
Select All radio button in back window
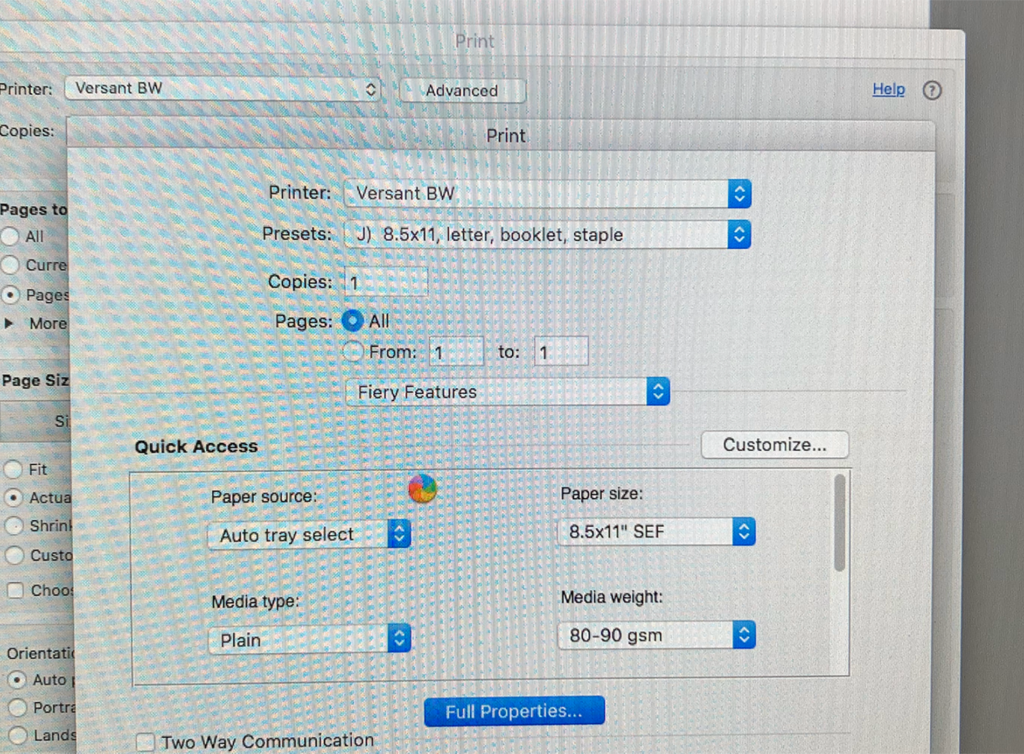coord(10,236)
